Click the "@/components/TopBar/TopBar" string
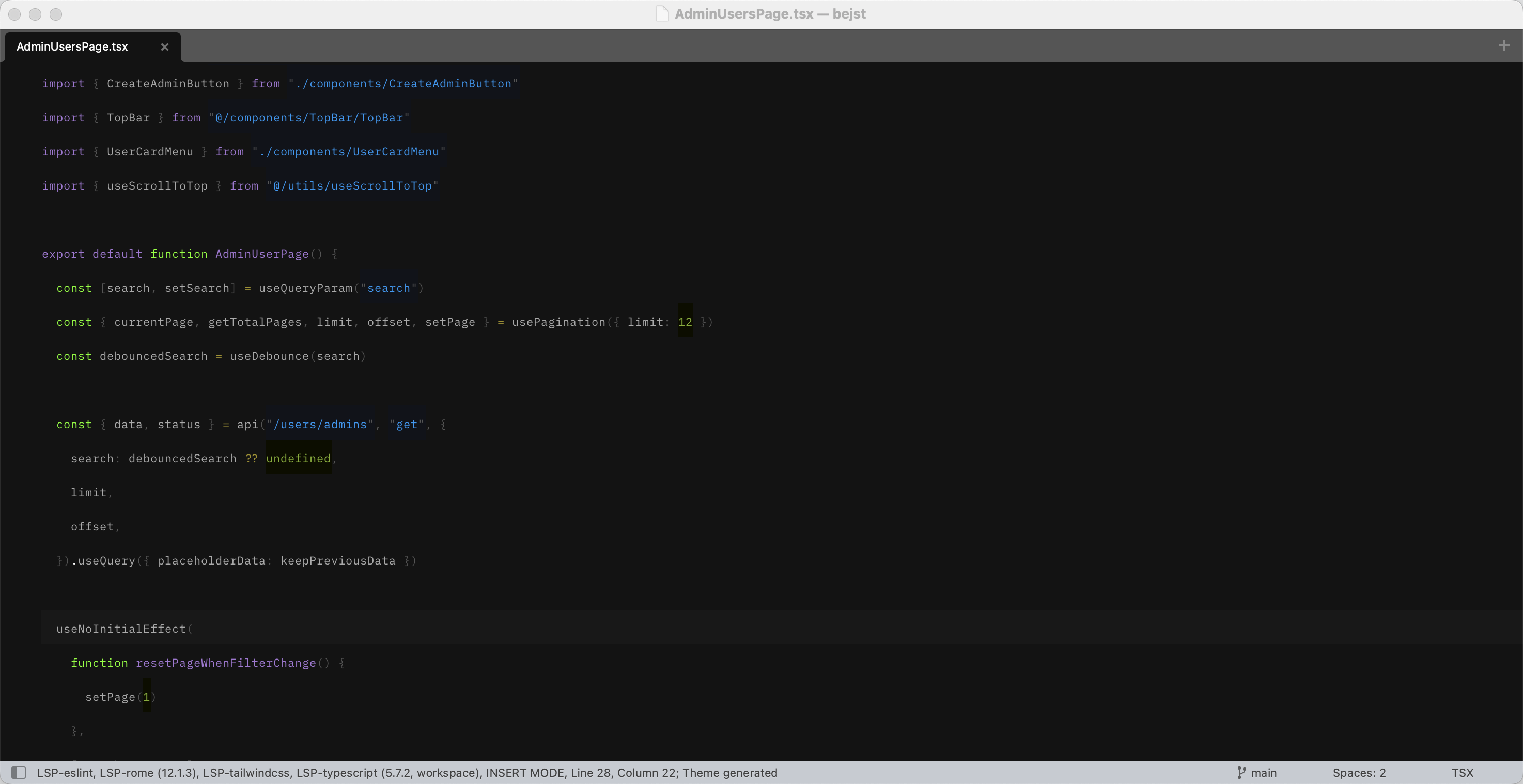 coord(308,118)
